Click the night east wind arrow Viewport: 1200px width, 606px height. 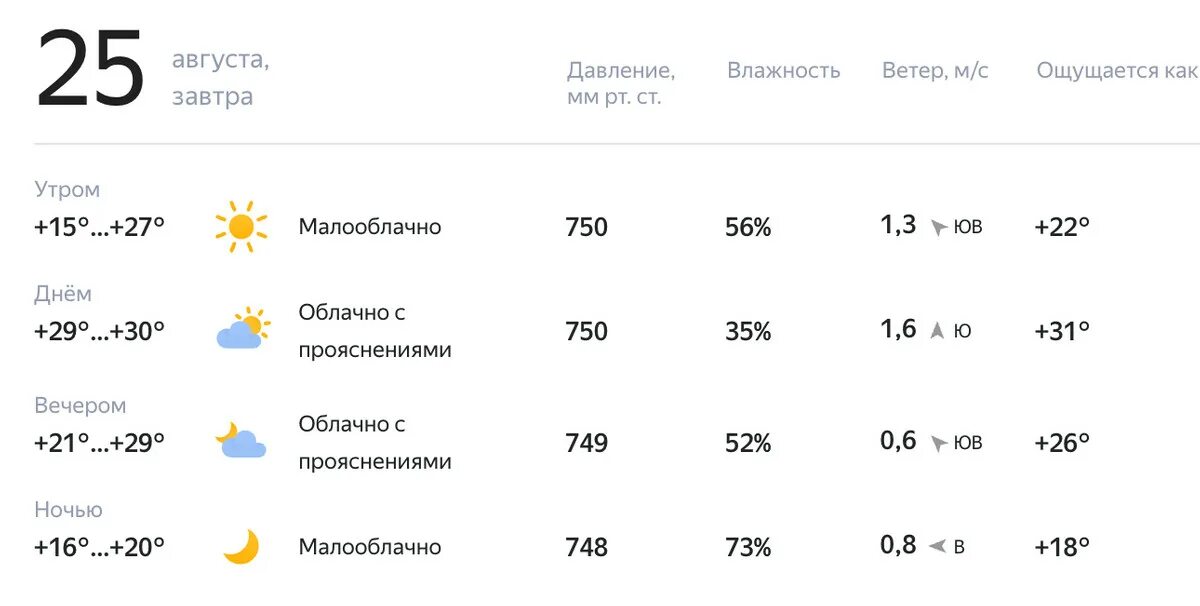(x=937, y=547)
